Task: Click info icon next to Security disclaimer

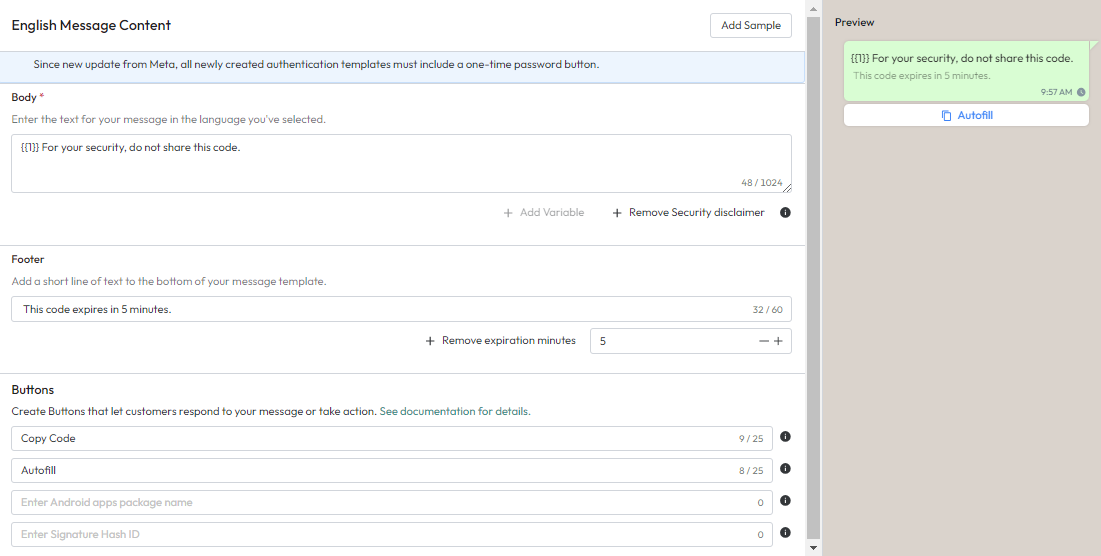Action: point(785,213)
